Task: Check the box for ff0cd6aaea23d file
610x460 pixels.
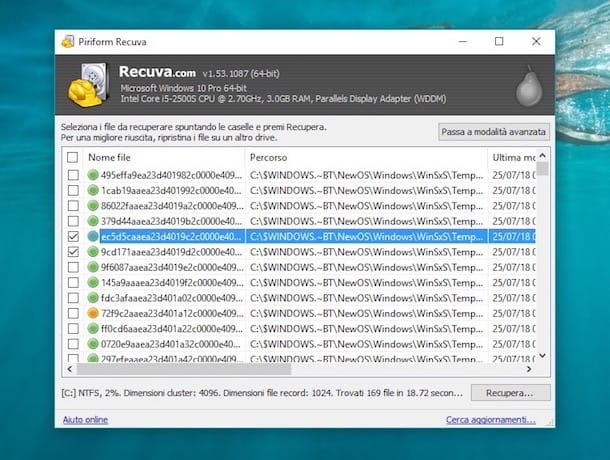Action: coord(73,328)
